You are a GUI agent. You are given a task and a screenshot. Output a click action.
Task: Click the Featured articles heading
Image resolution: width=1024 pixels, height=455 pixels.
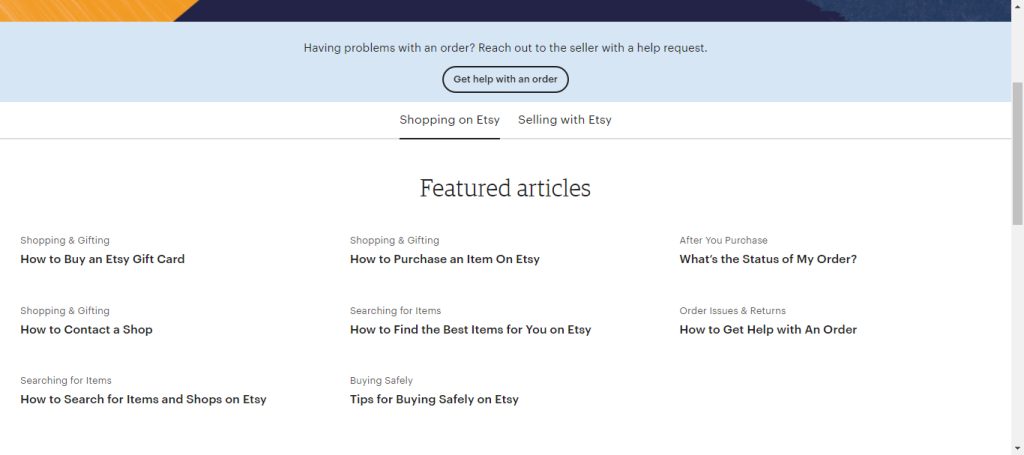[x=505, y=188]
